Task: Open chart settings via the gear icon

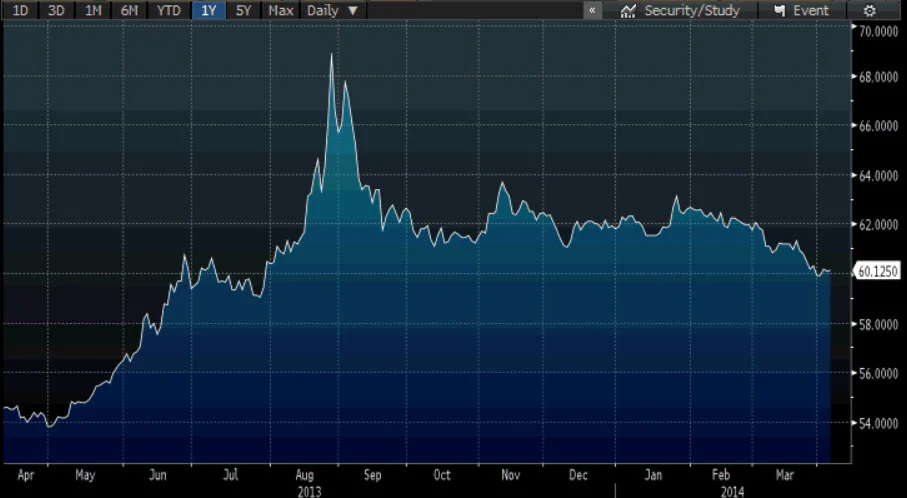Action: [x=869, y=10]
